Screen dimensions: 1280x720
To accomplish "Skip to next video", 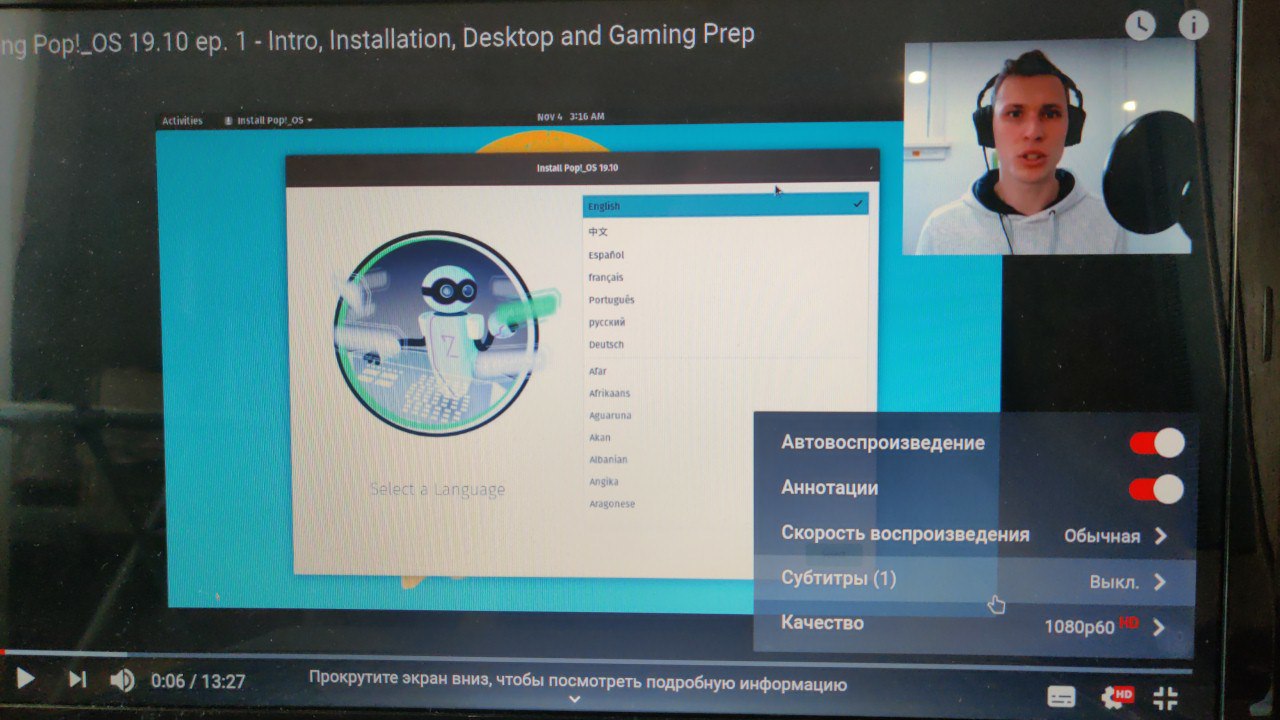I will point(77,679).
